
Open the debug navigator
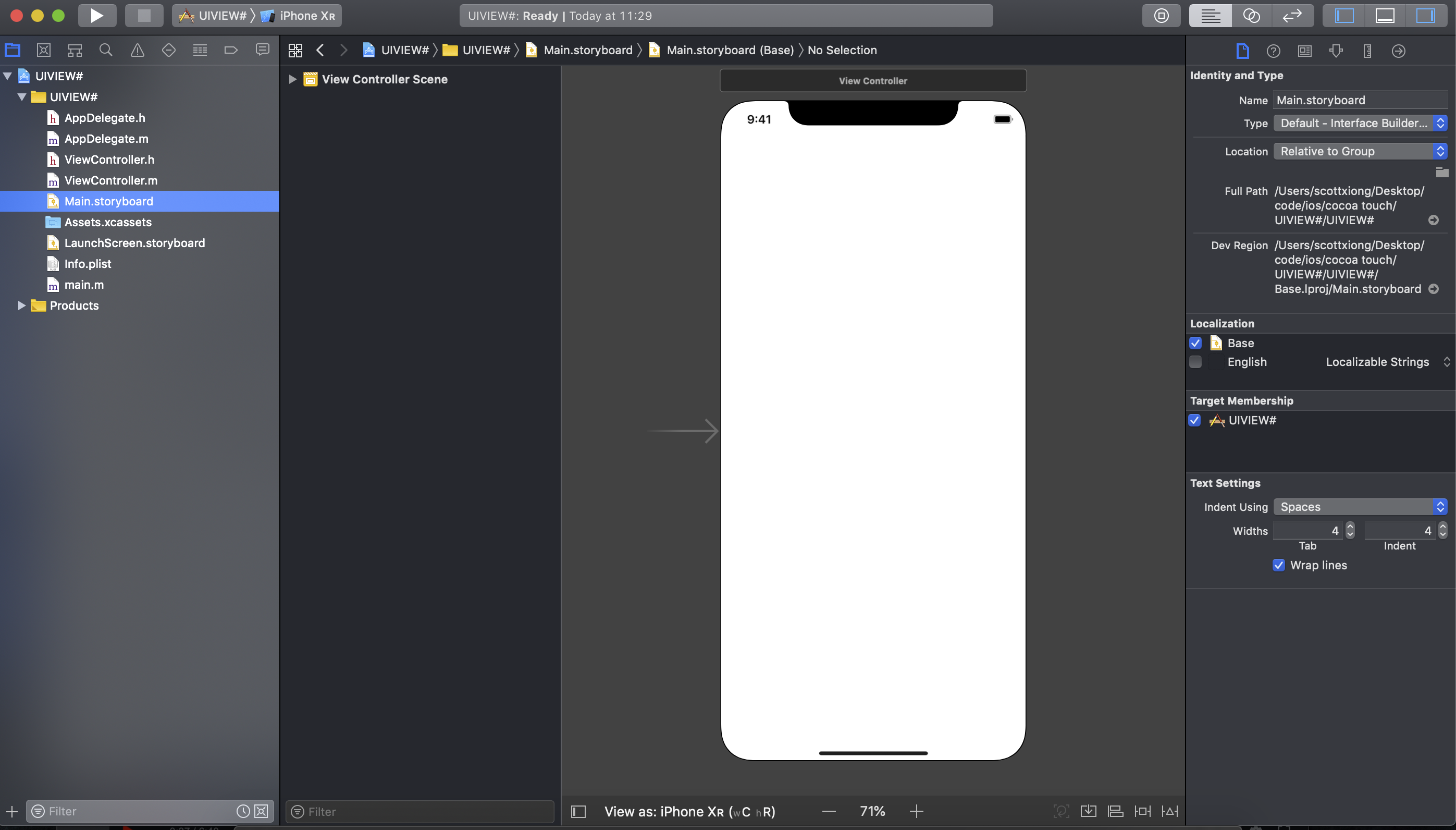click(200, 50)
